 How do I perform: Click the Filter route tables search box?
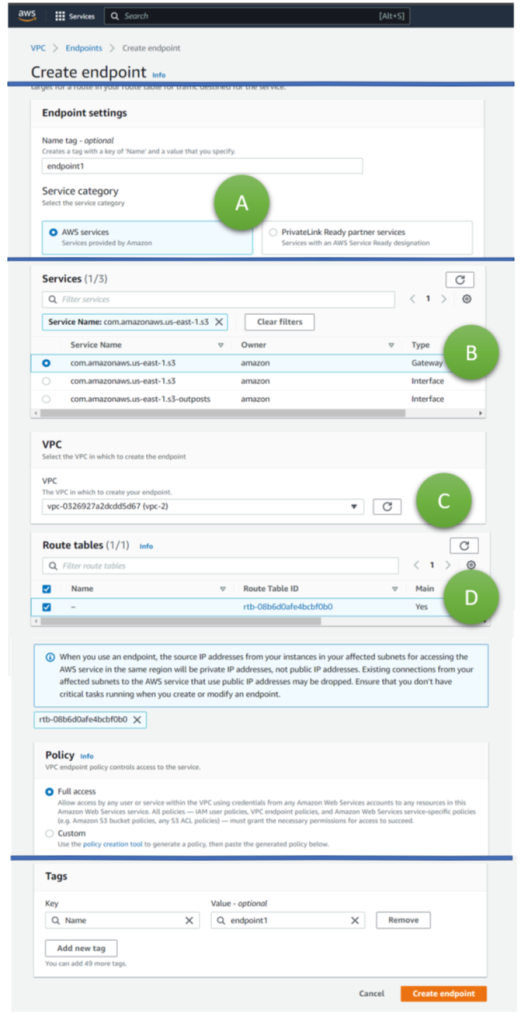pos(220,566)
